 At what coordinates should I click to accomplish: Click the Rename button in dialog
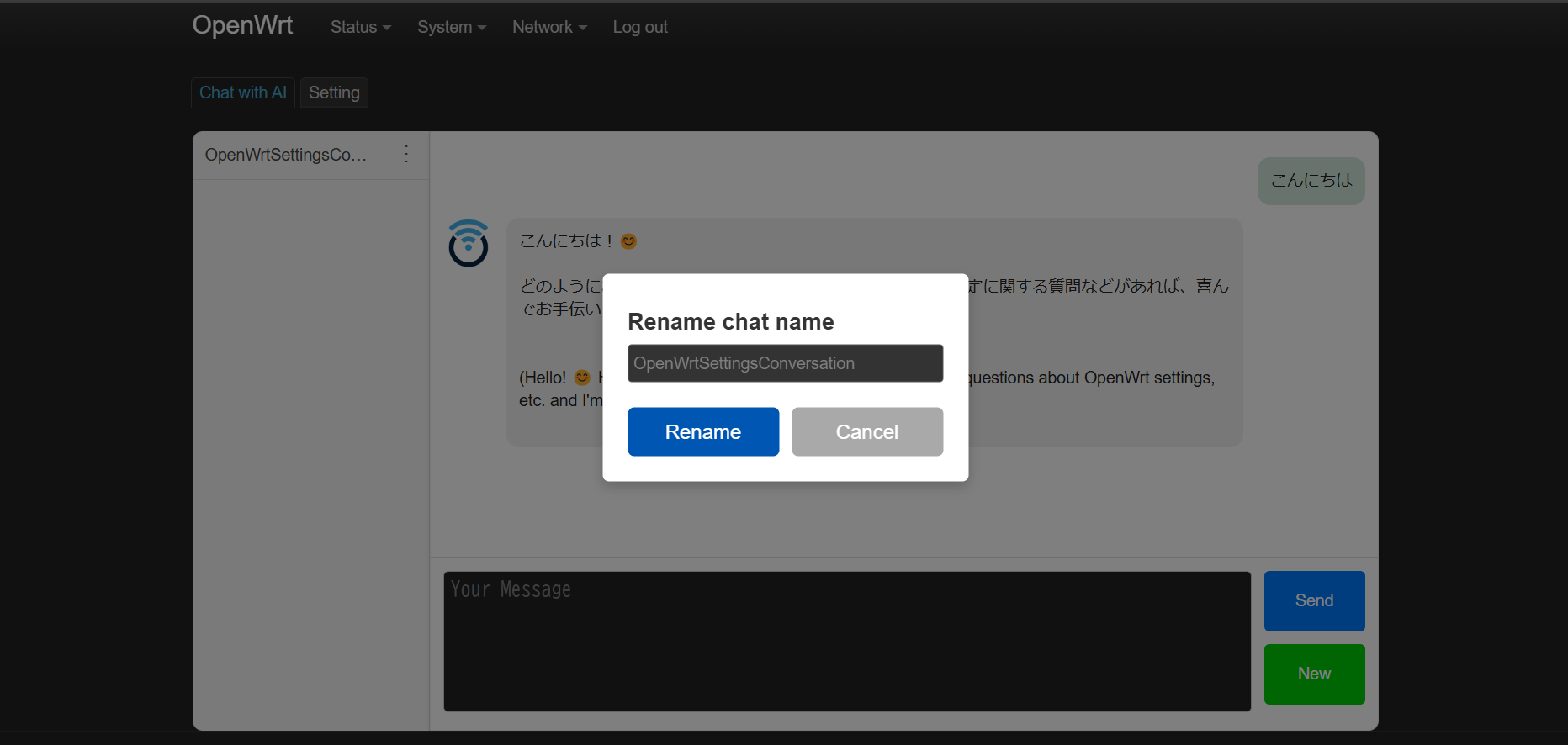703,431
